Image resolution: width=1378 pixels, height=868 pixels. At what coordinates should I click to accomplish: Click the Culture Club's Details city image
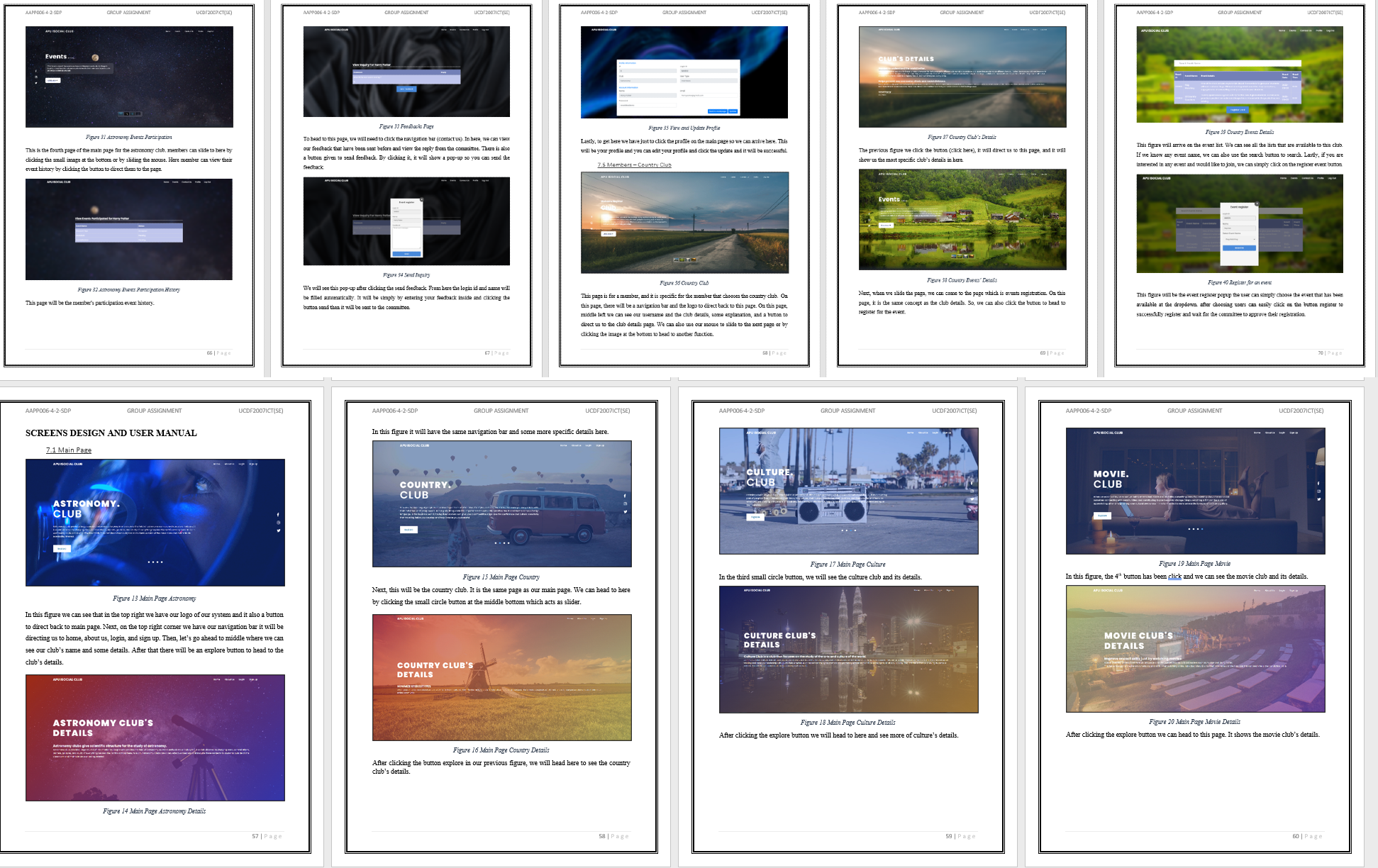848,649
